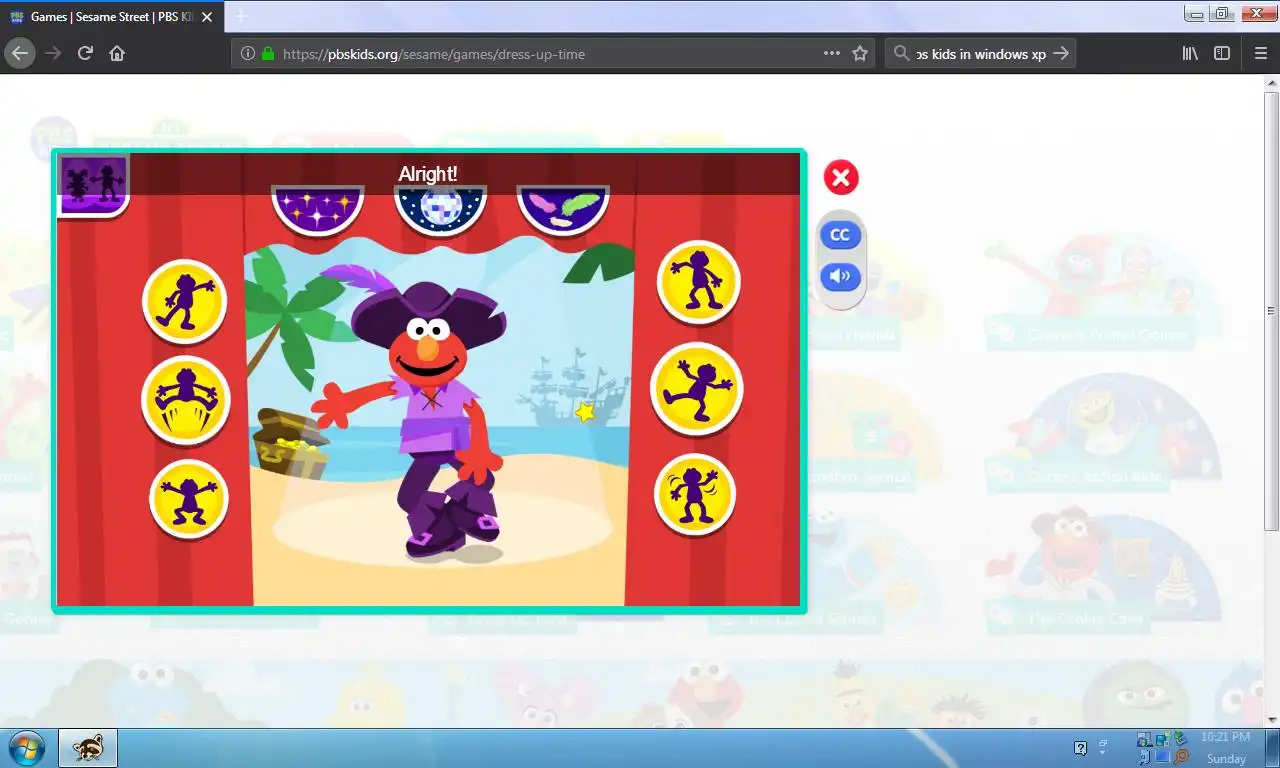Open the help question-mark tray icon

coord(1080,748)
